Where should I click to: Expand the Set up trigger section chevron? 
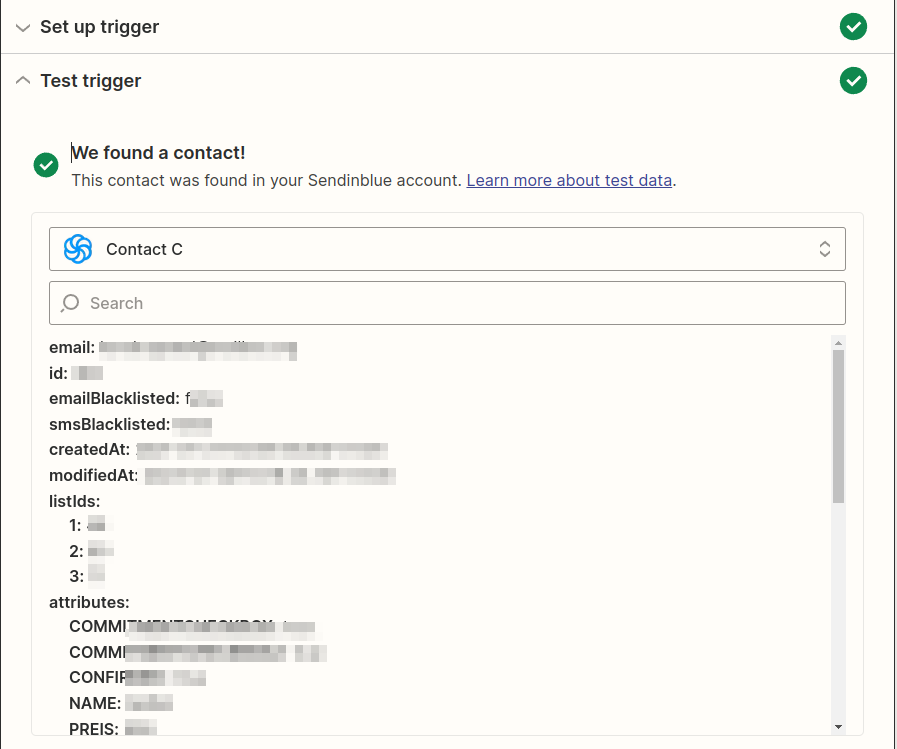pyautogui.click(x=23, y=27)
